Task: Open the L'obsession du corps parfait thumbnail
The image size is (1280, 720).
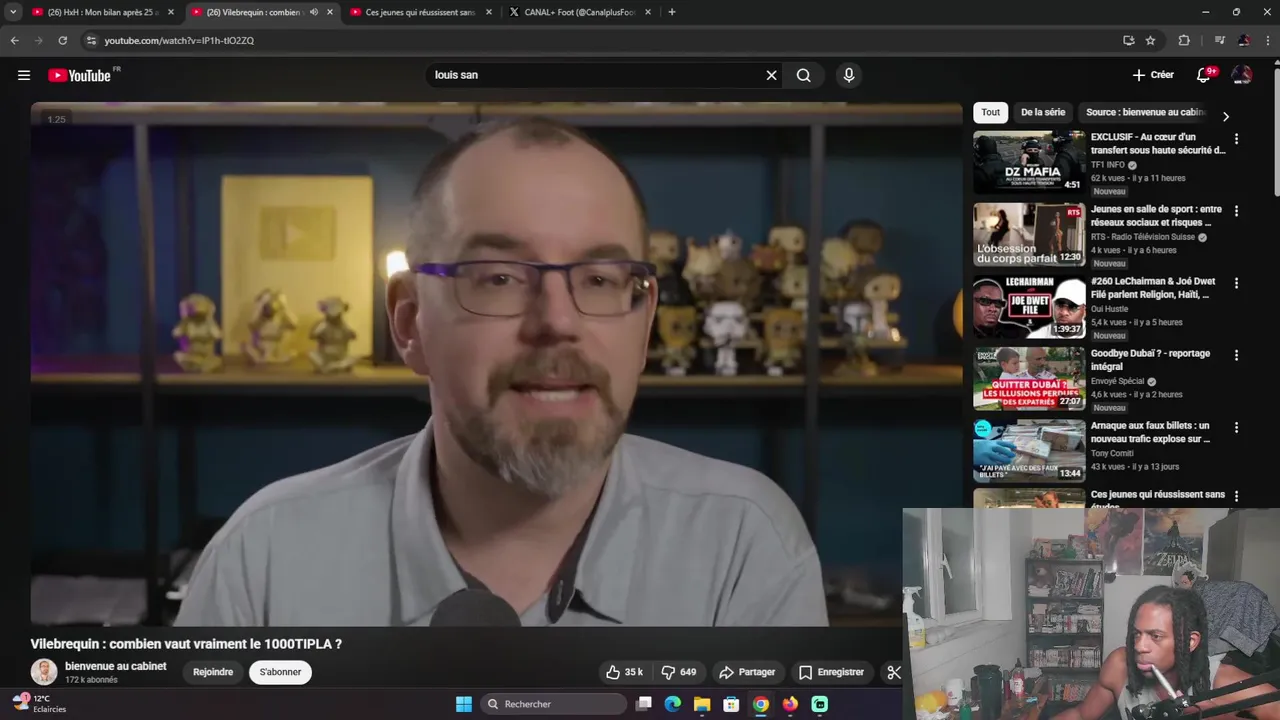Action: [1029, 234]
